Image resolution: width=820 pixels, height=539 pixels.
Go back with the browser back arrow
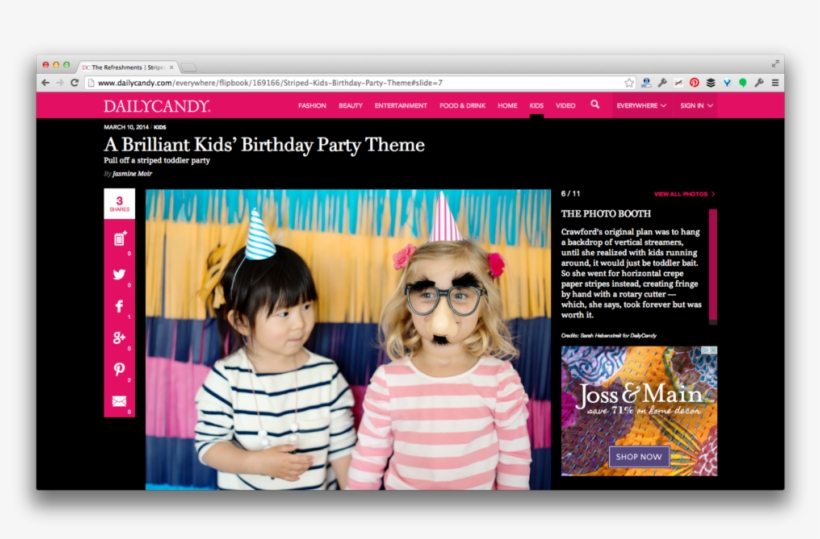tap(45, 83)
